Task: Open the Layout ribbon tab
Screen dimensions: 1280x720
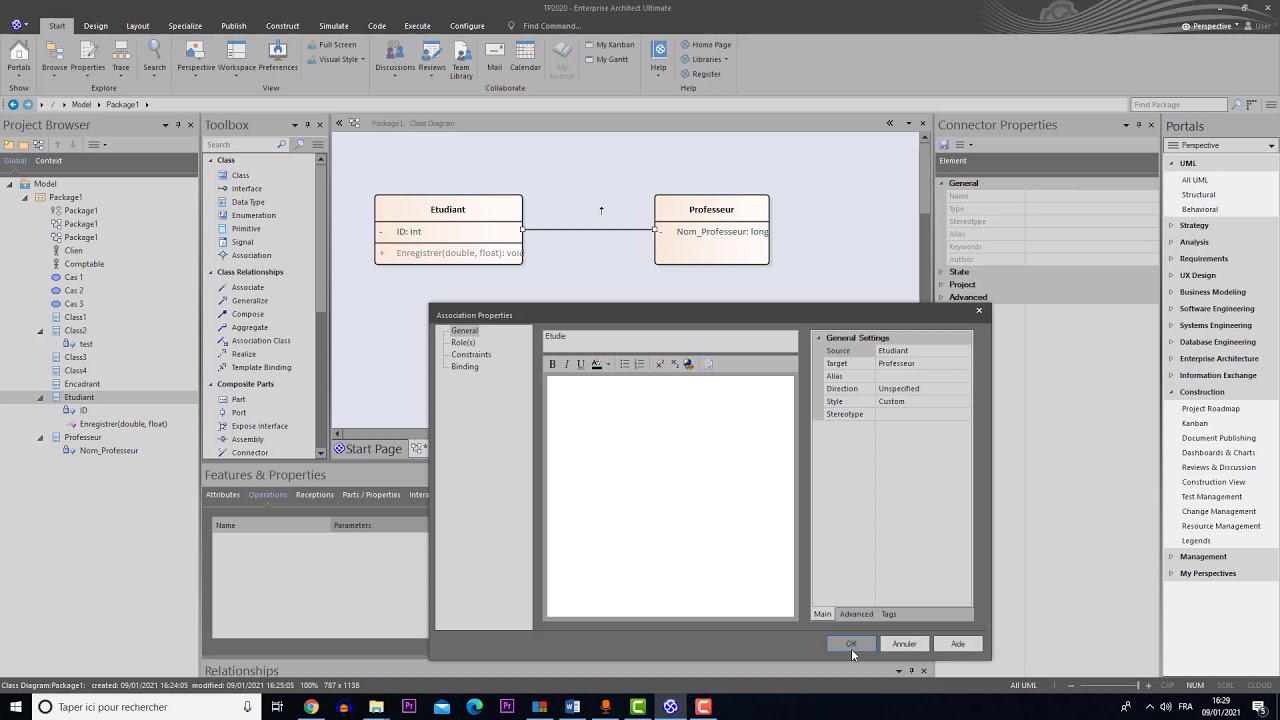Action: click(x=138, y=26)
